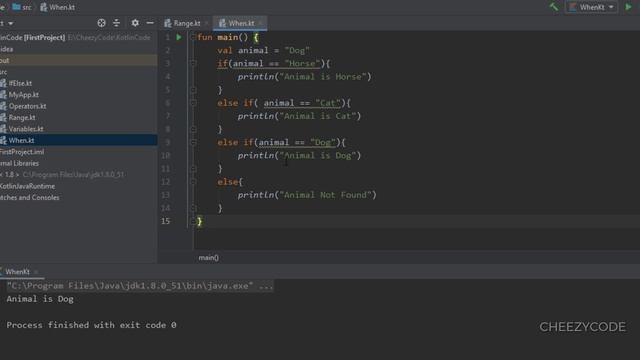Click println("Animal Not Found") statement

point(307,195)
